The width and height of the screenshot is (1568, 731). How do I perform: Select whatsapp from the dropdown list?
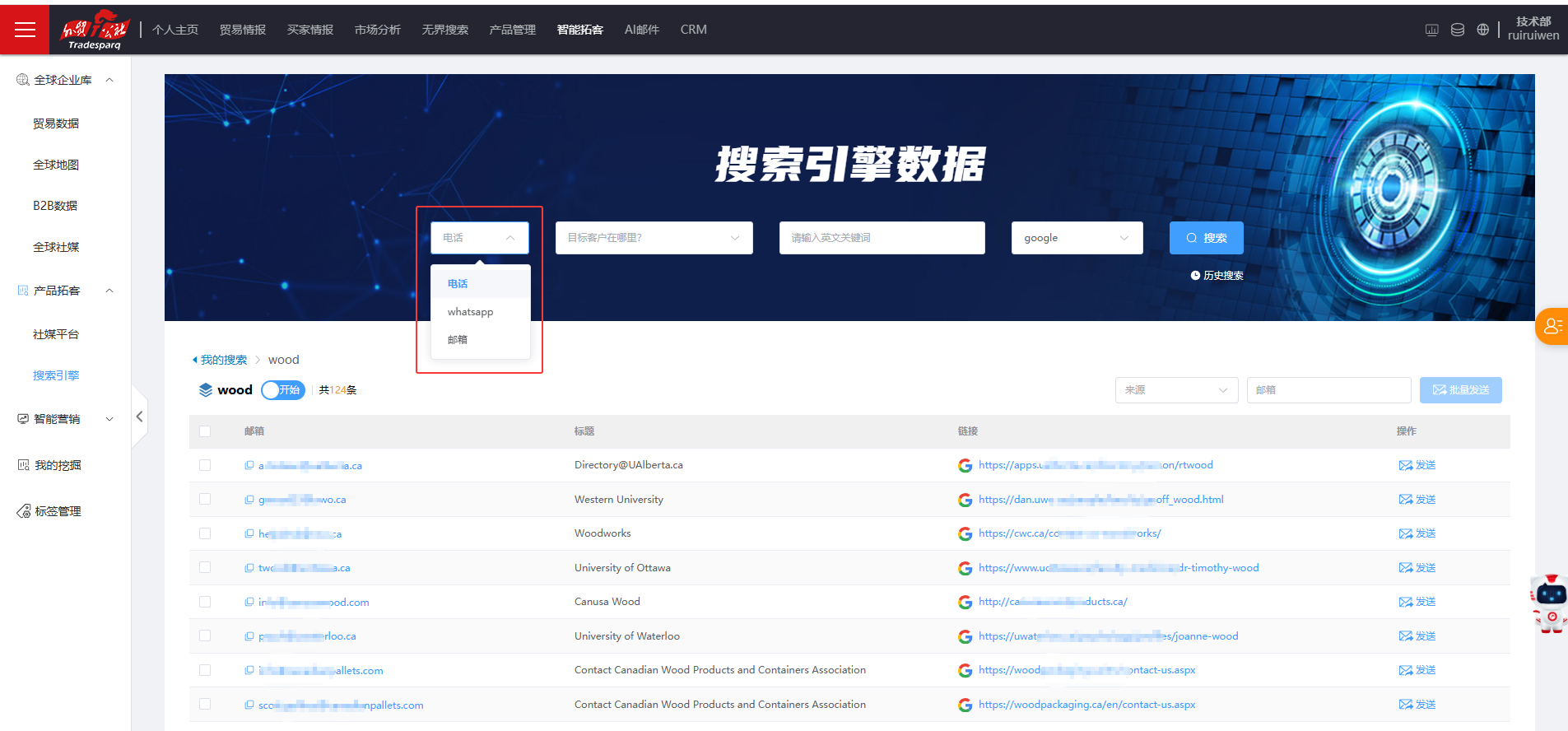(471, 312)
